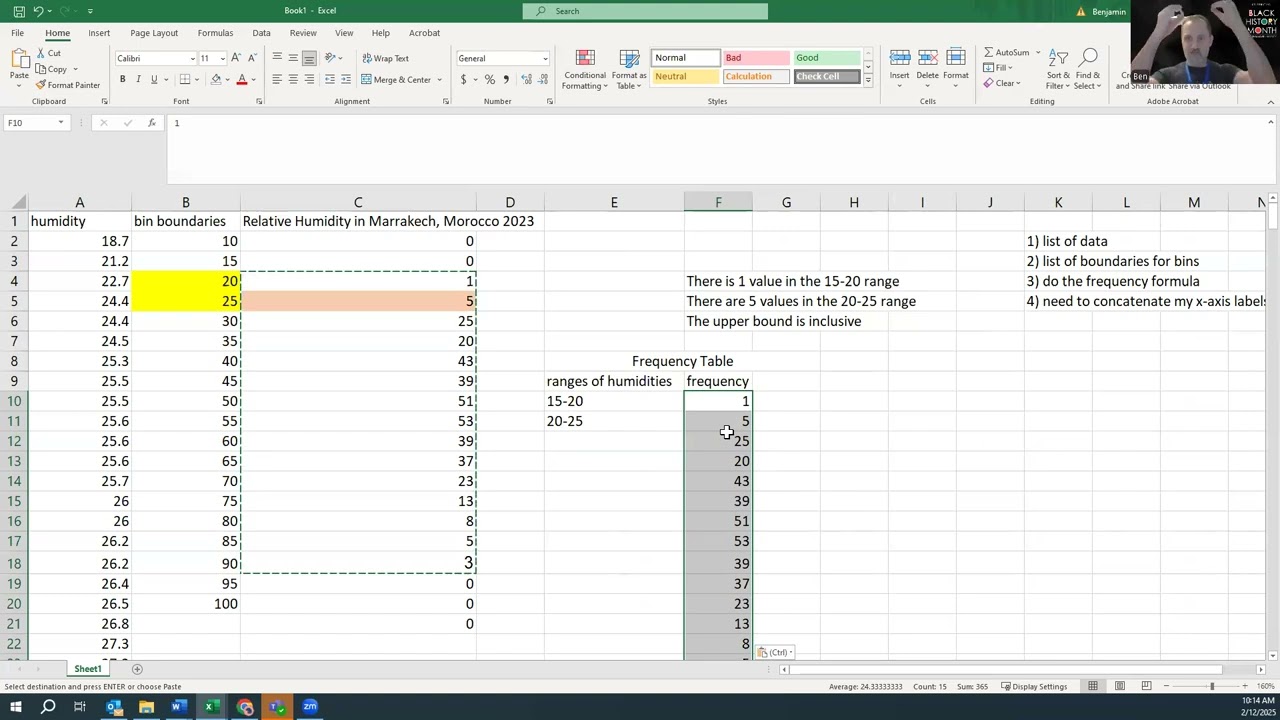Apply the Comma Style format
The width and height of the screenshot is (1280, 720).
[x=505, y=79]
